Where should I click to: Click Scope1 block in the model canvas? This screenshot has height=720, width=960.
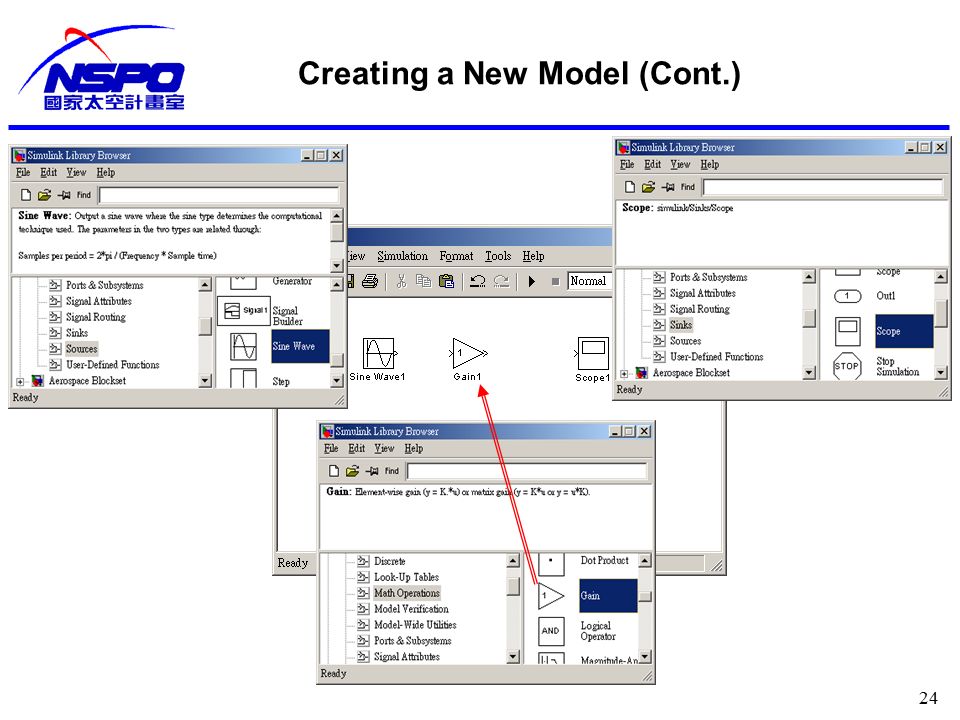pyautogui.click(x=593, y=353)
